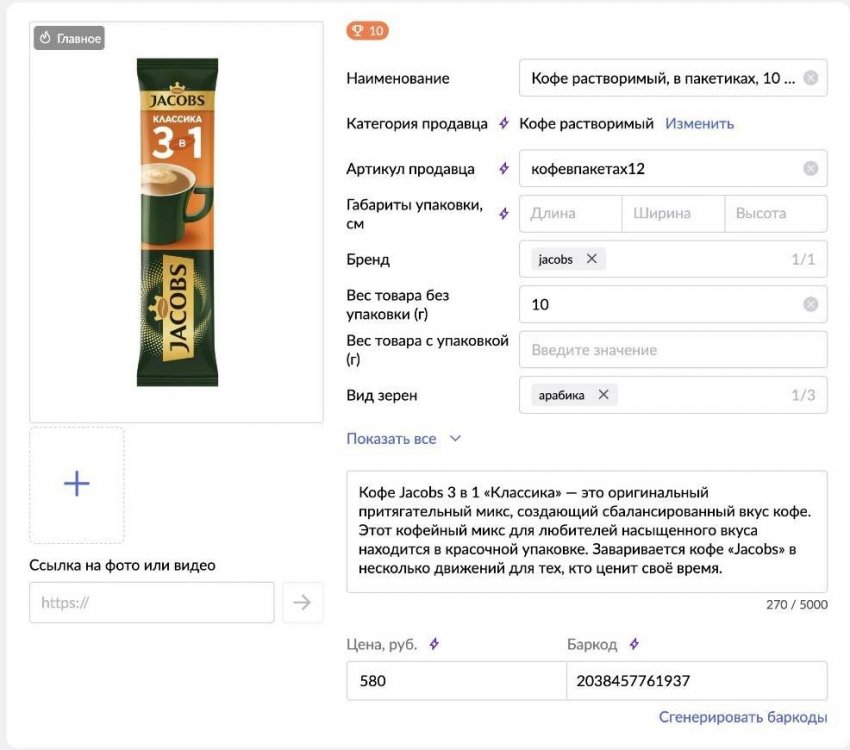The height and width of the screenshot is (750, 850).
Task: Remove the jacobs brand tag
Action: (x=592, y=259)
